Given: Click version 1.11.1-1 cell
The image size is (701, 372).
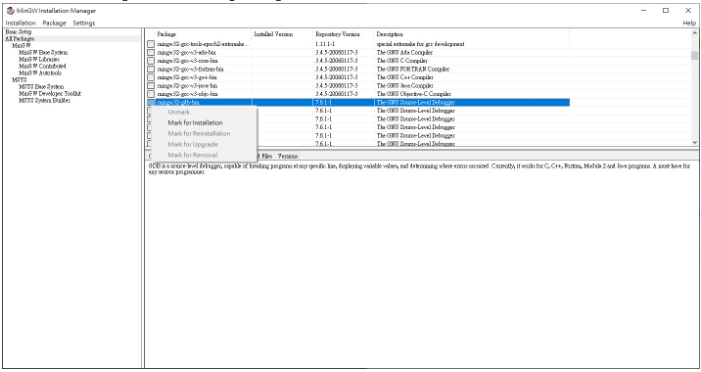Looking at the screenshot, I should coord(325,44).
